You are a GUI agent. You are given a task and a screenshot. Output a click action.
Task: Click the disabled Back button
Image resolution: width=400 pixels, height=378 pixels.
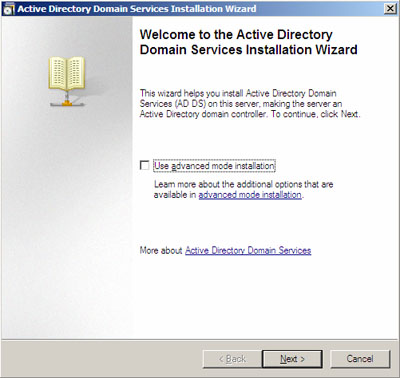coord(232,359)
